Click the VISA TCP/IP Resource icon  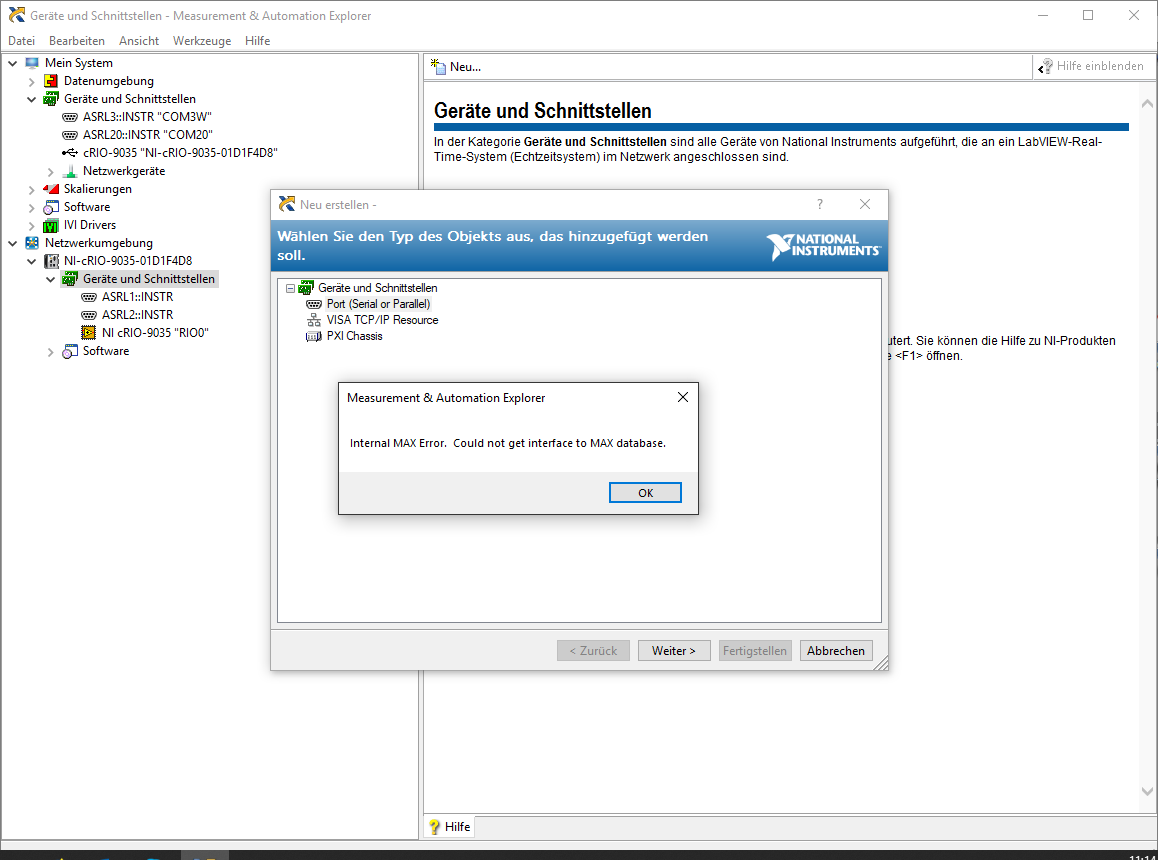314,320
